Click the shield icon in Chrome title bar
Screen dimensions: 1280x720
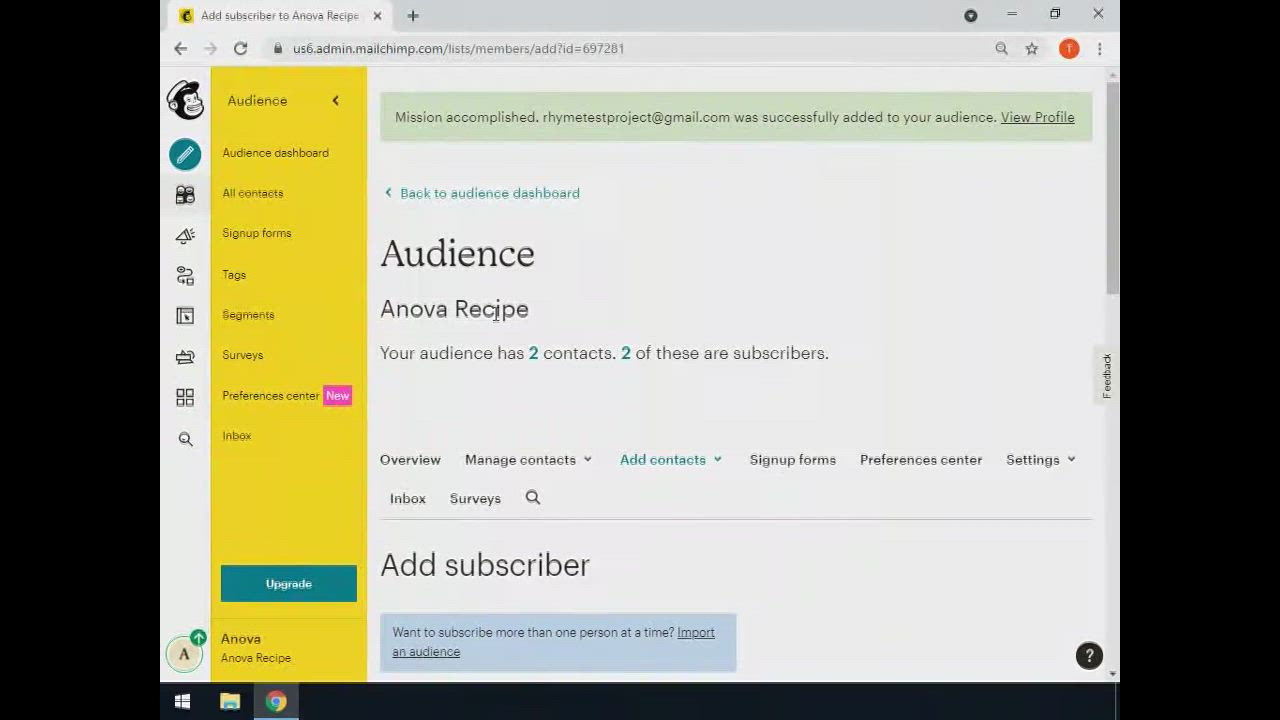pos(970,15)
